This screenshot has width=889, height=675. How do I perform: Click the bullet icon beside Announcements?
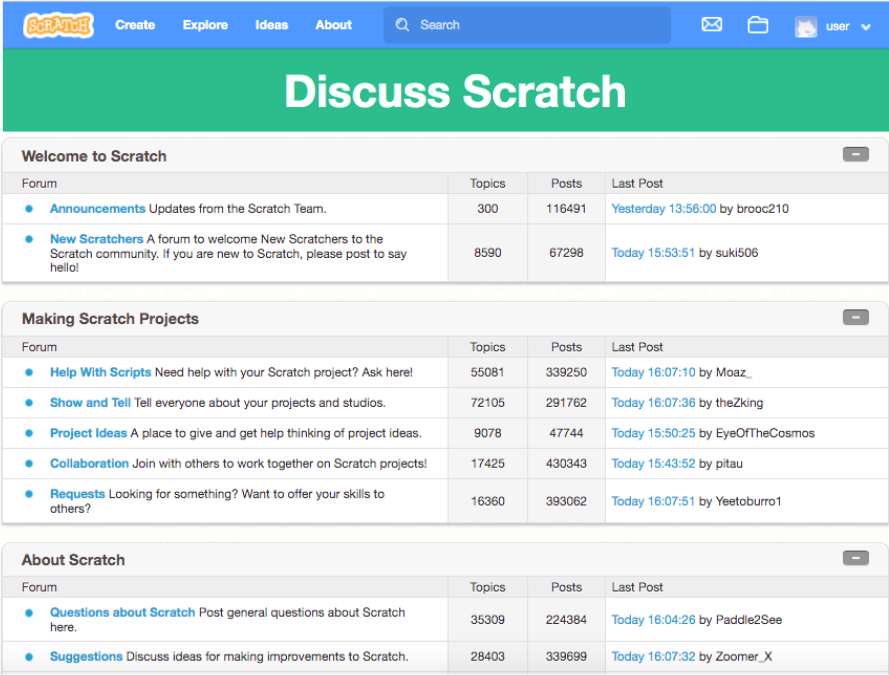pyautogui.click(x=29, y=209)
